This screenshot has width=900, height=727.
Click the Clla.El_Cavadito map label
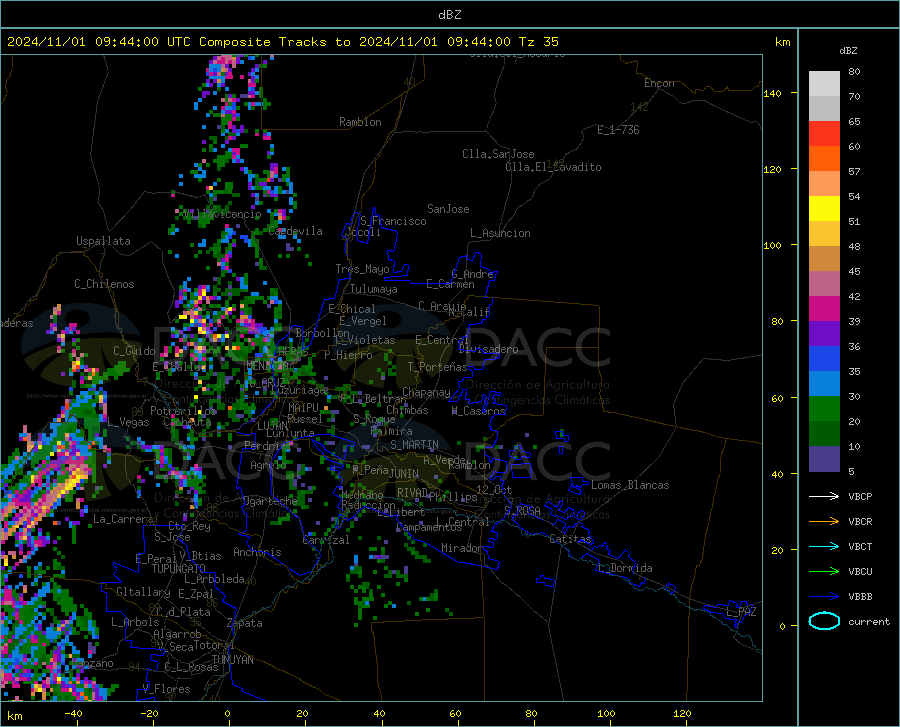(553, 167)
